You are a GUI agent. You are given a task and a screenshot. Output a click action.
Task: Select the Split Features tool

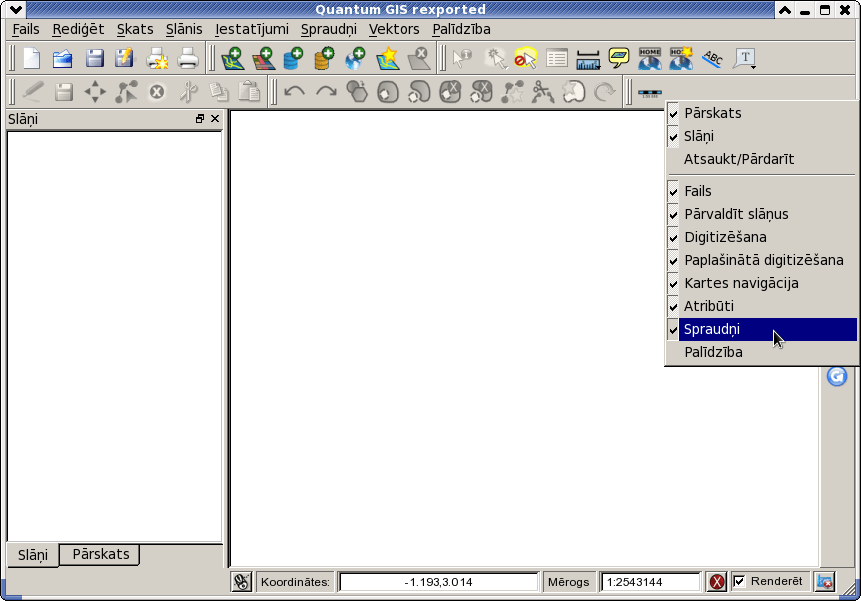coord(543,92)
